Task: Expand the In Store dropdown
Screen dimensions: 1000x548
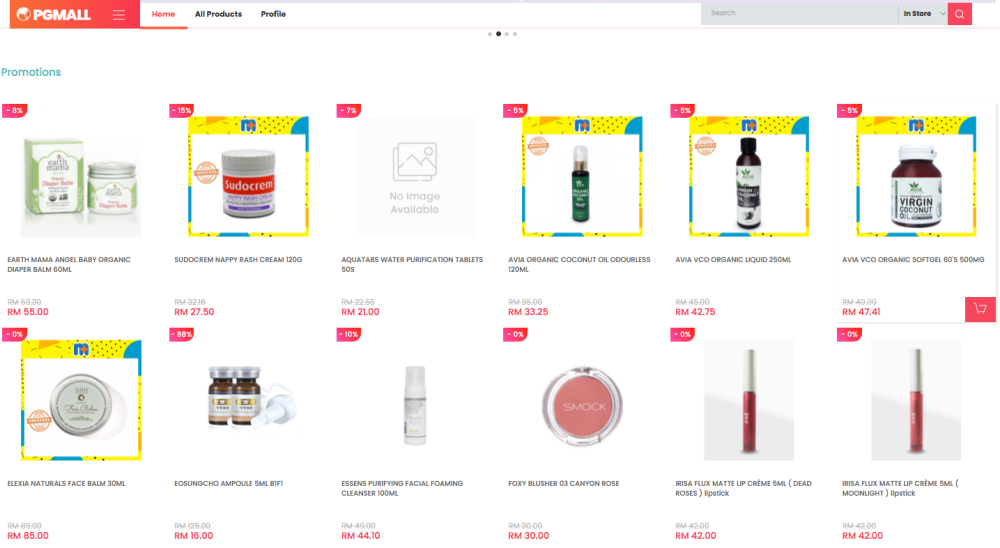Action: coord(923,13)
